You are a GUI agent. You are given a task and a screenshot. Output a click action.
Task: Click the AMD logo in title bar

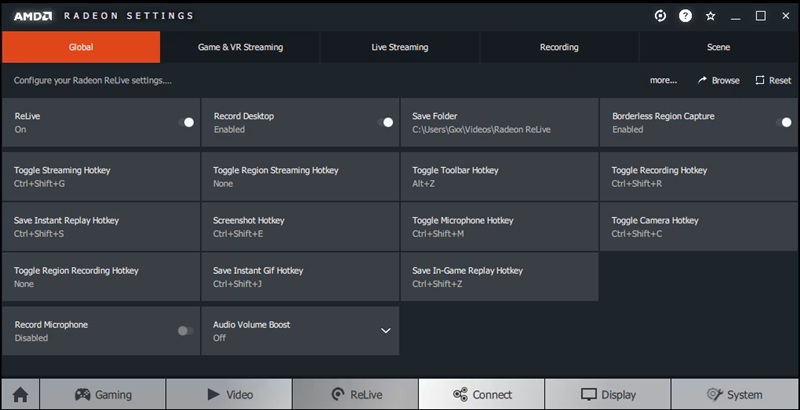33,16
